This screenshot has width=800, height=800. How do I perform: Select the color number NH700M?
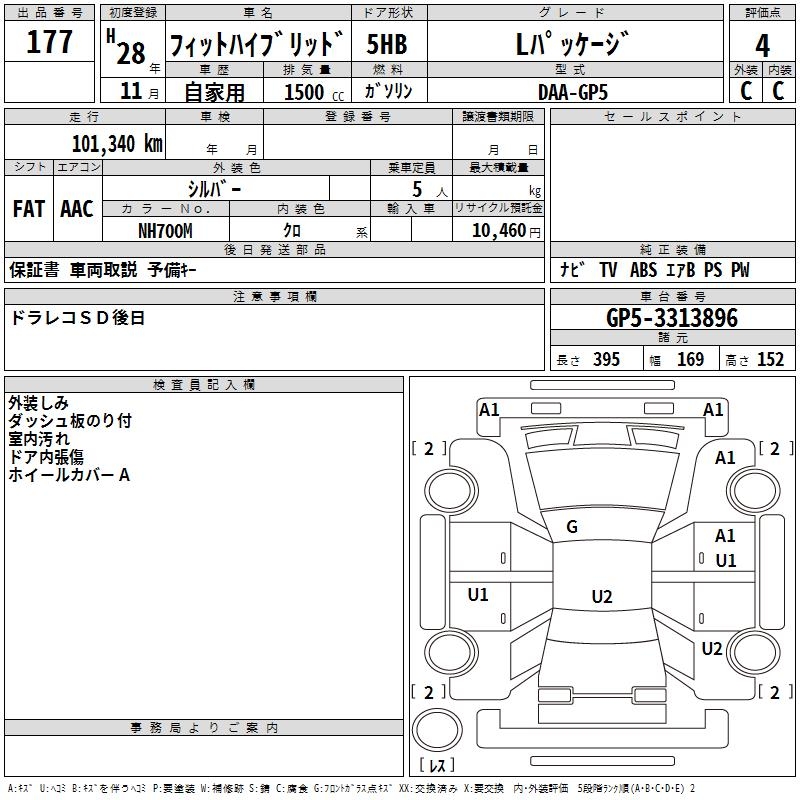tap(164, 230)
